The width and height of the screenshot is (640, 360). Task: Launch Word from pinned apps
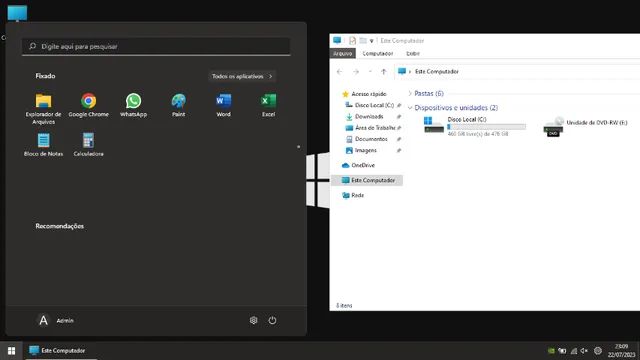click(223, 105)
